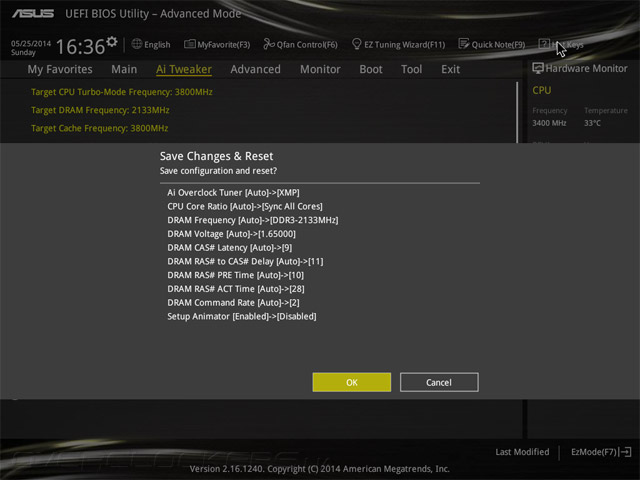Click the Hardware Monitor heading
The height and width of the screenshot is (480, 640).
(586, 69)
